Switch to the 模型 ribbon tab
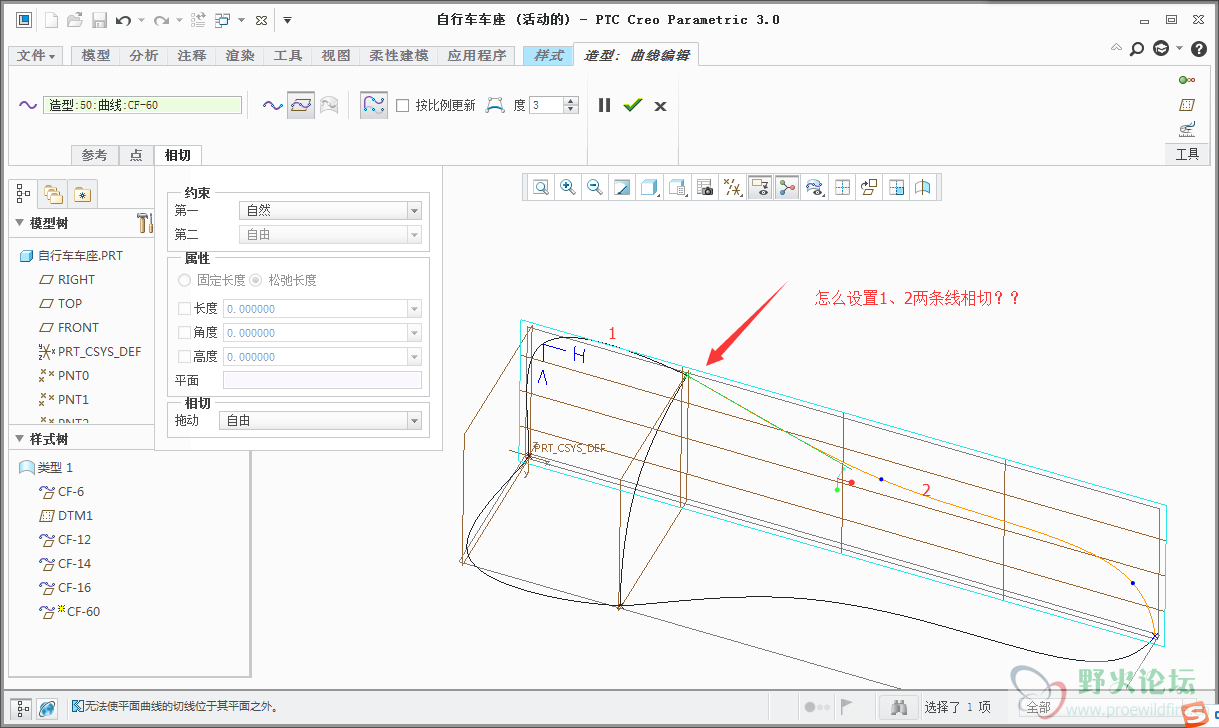 (96, 56)
